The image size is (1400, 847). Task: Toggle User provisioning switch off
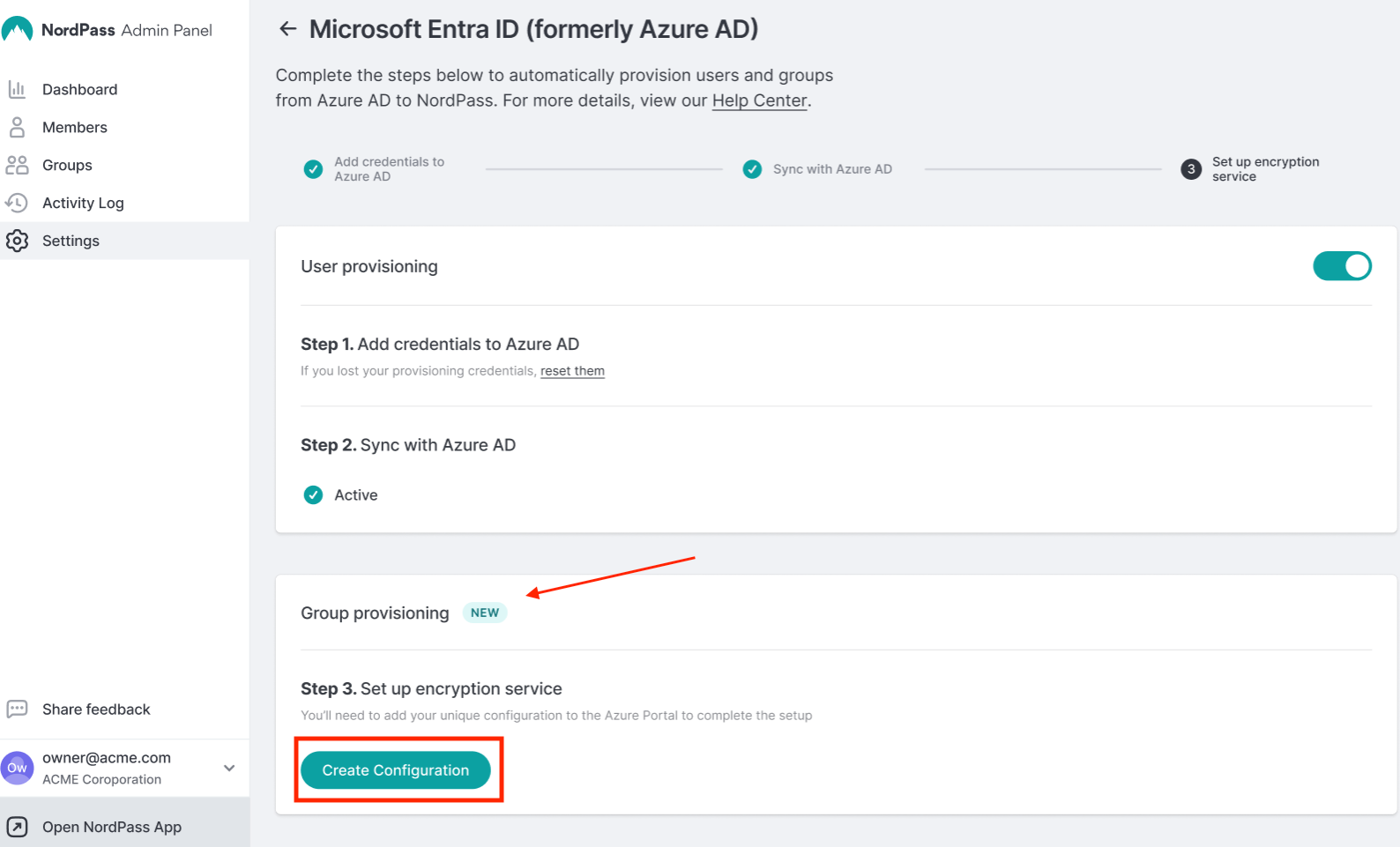coord(1342,266)
